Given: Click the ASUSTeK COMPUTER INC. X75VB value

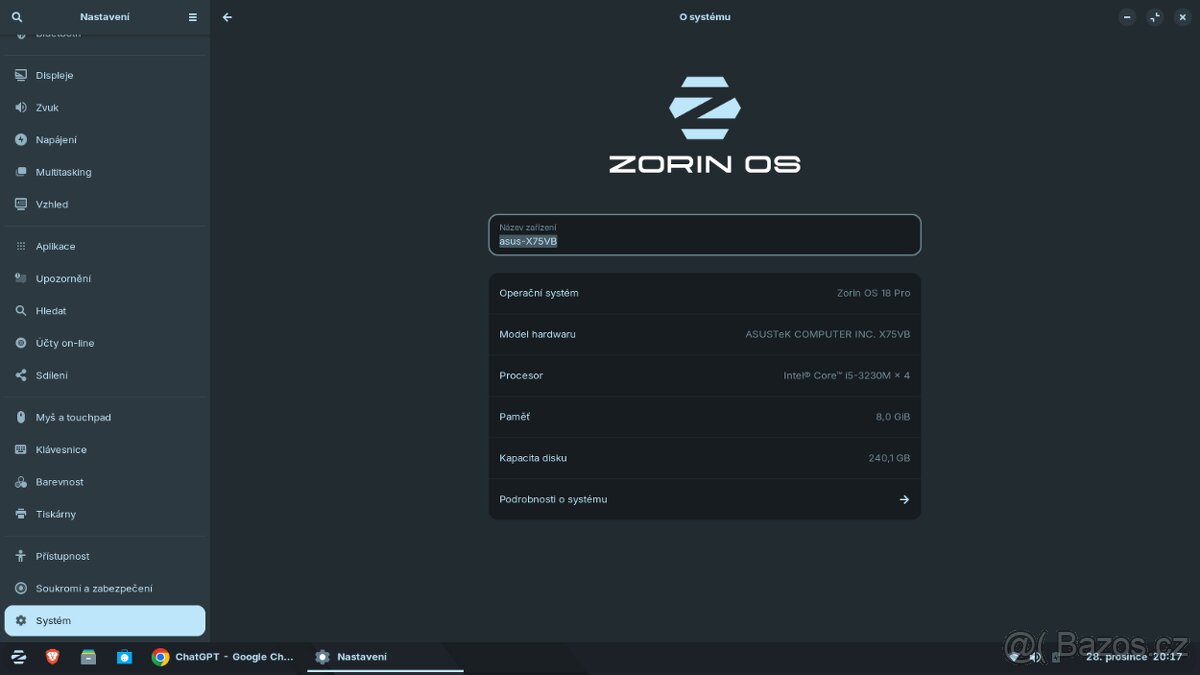Looking at the screenshot, I should point(828,334).
